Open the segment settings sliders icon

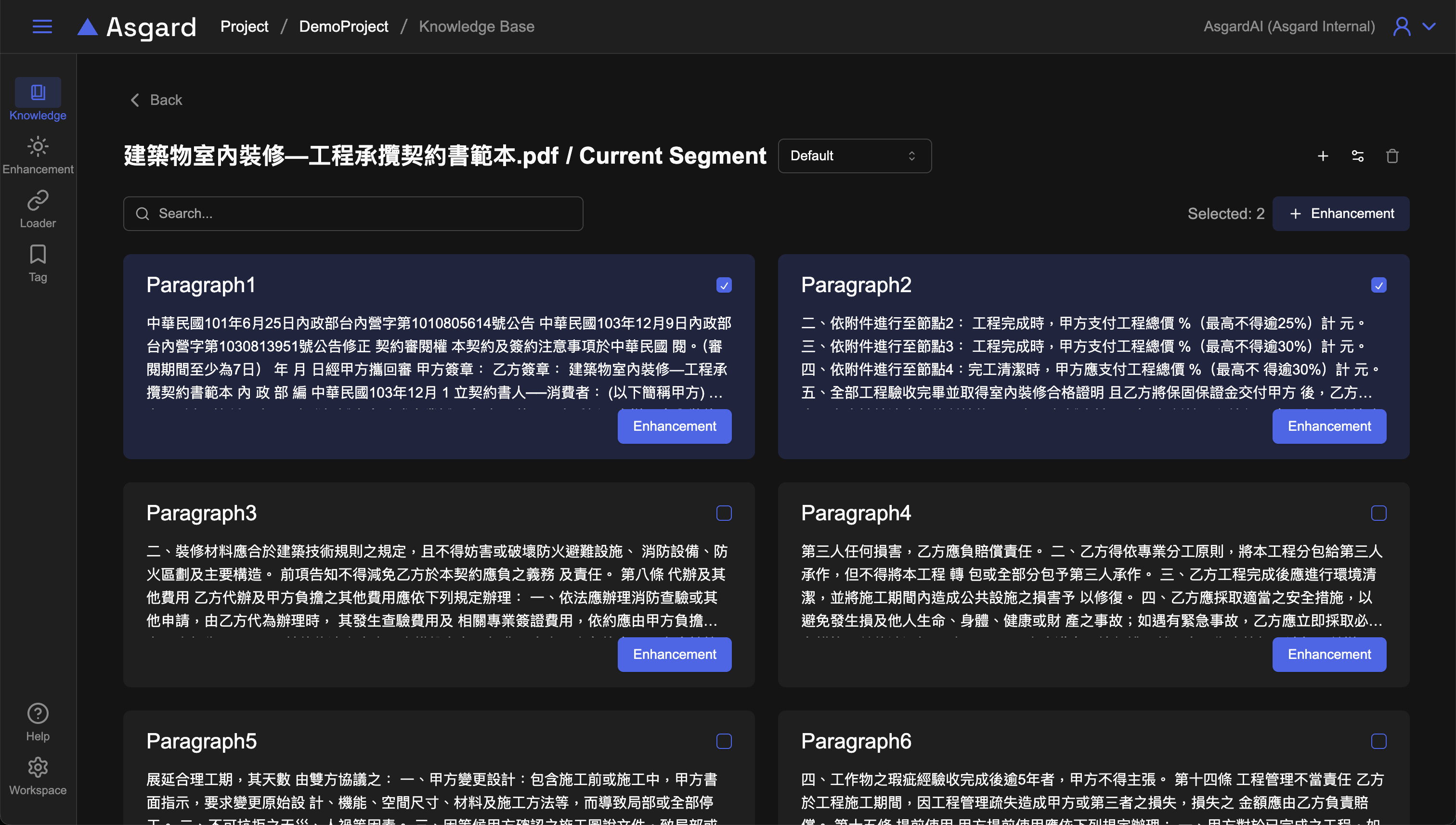[x=1357, y=156]
